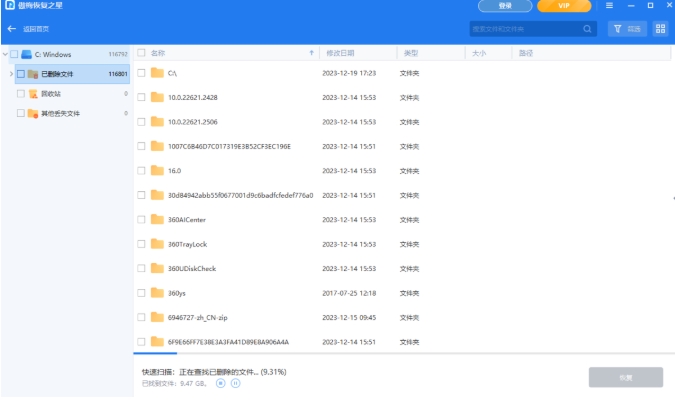Pause the quick scan
The width and height of the screenshot is (675, 400).
235,382
